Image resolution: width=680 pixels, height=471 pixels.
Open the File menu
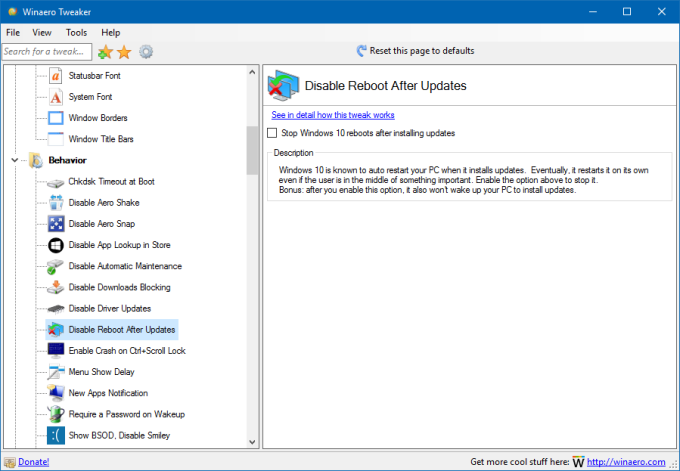pyautogui.click(x=13, y=33)
